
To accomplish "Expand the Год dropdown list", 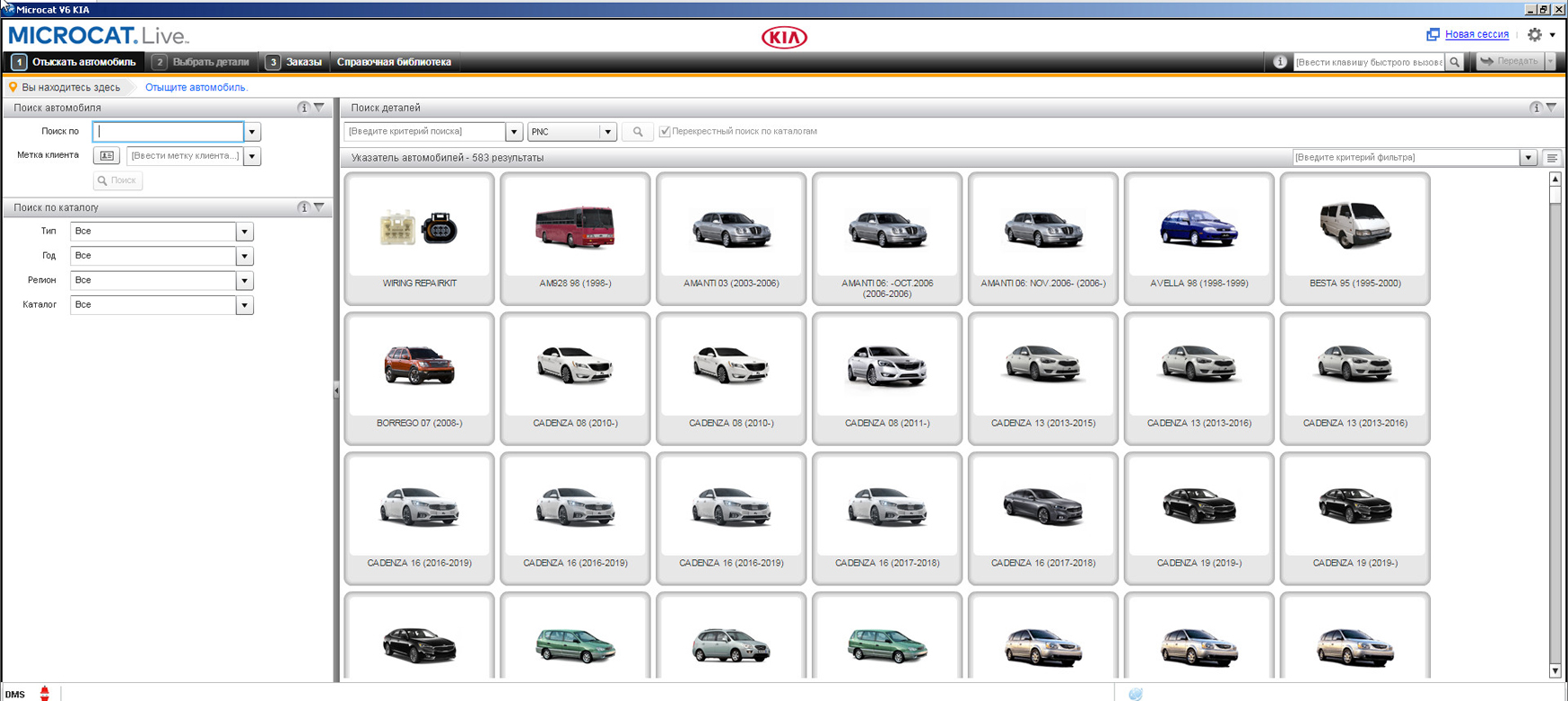I will pyautogui.click(x=244, y=256).
